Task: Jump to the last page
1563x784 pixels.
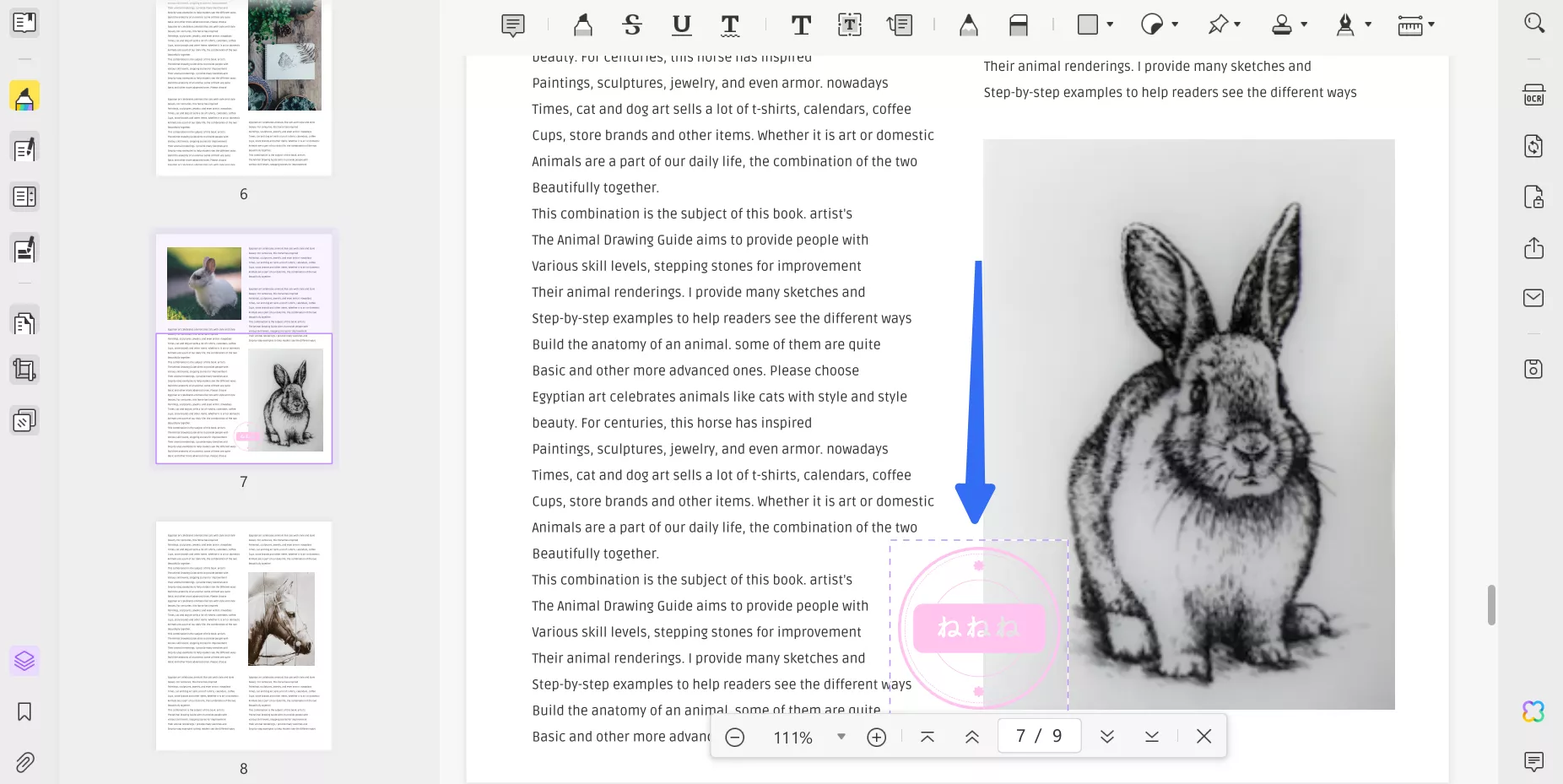Action: [x=1151, y=737]
